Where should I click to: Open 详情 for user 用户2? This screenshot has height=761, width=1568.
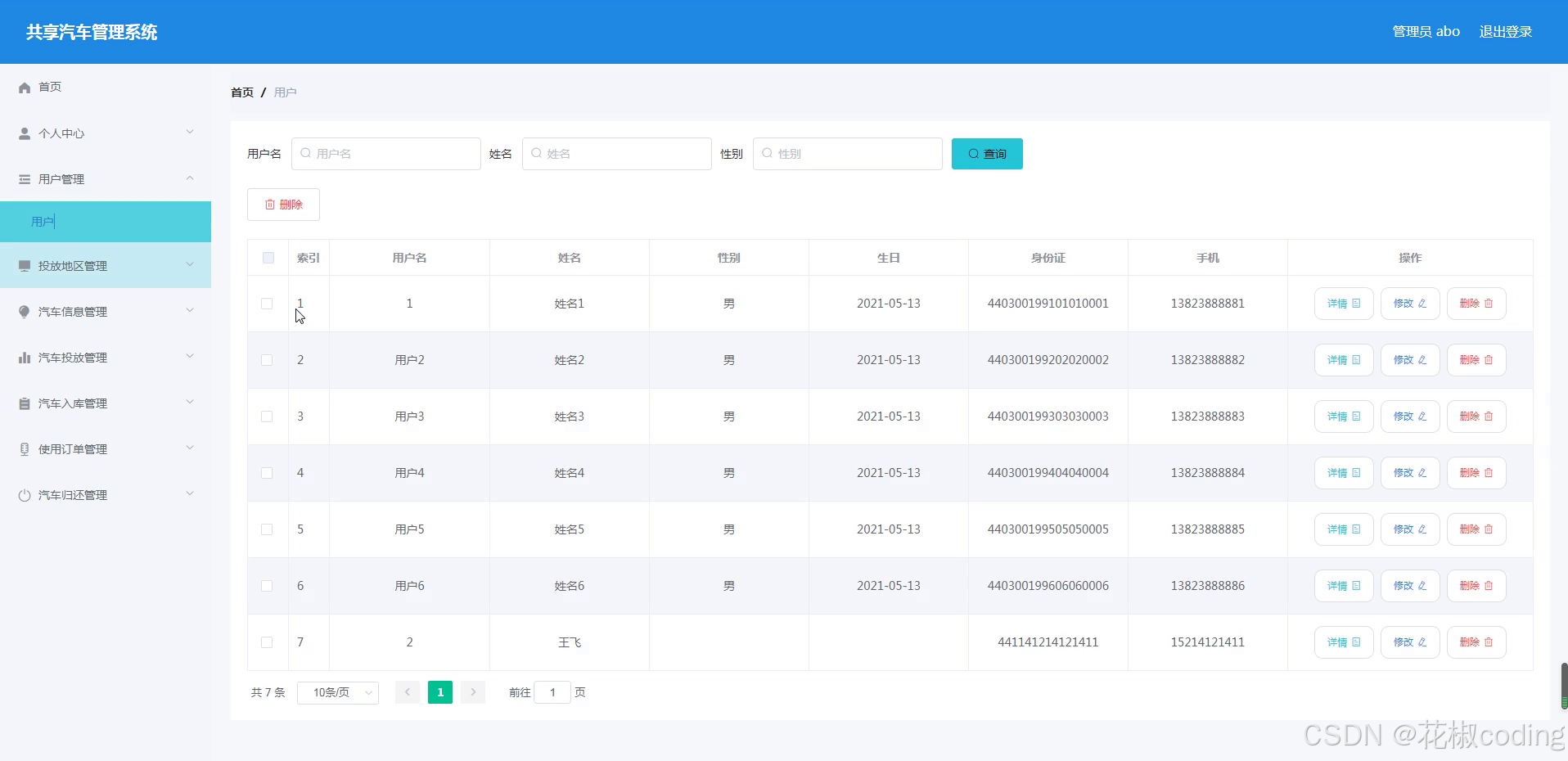1344,360
